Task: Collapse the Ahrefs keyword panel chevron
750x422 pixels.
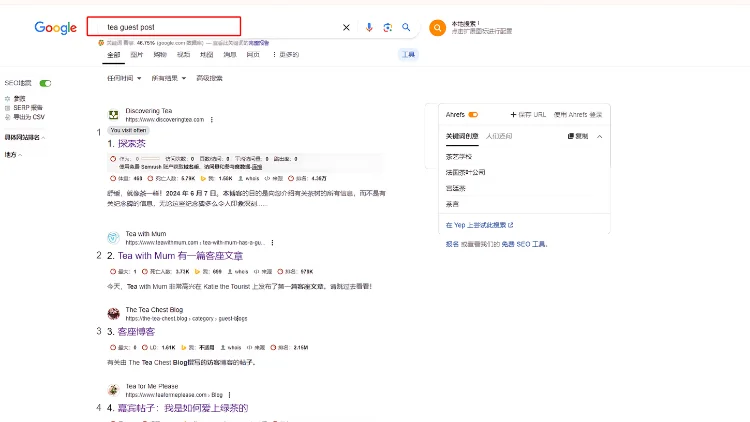Action: tap(599, 136)
